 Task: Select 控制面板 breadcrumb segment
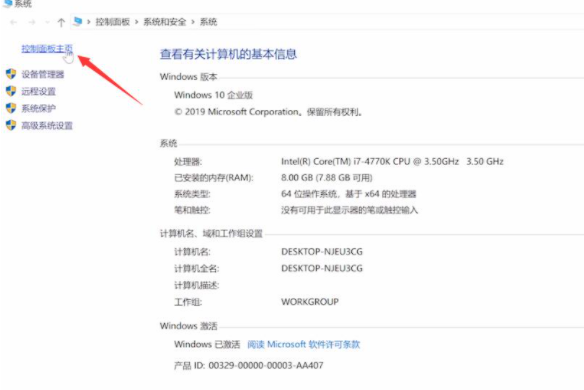112,22
